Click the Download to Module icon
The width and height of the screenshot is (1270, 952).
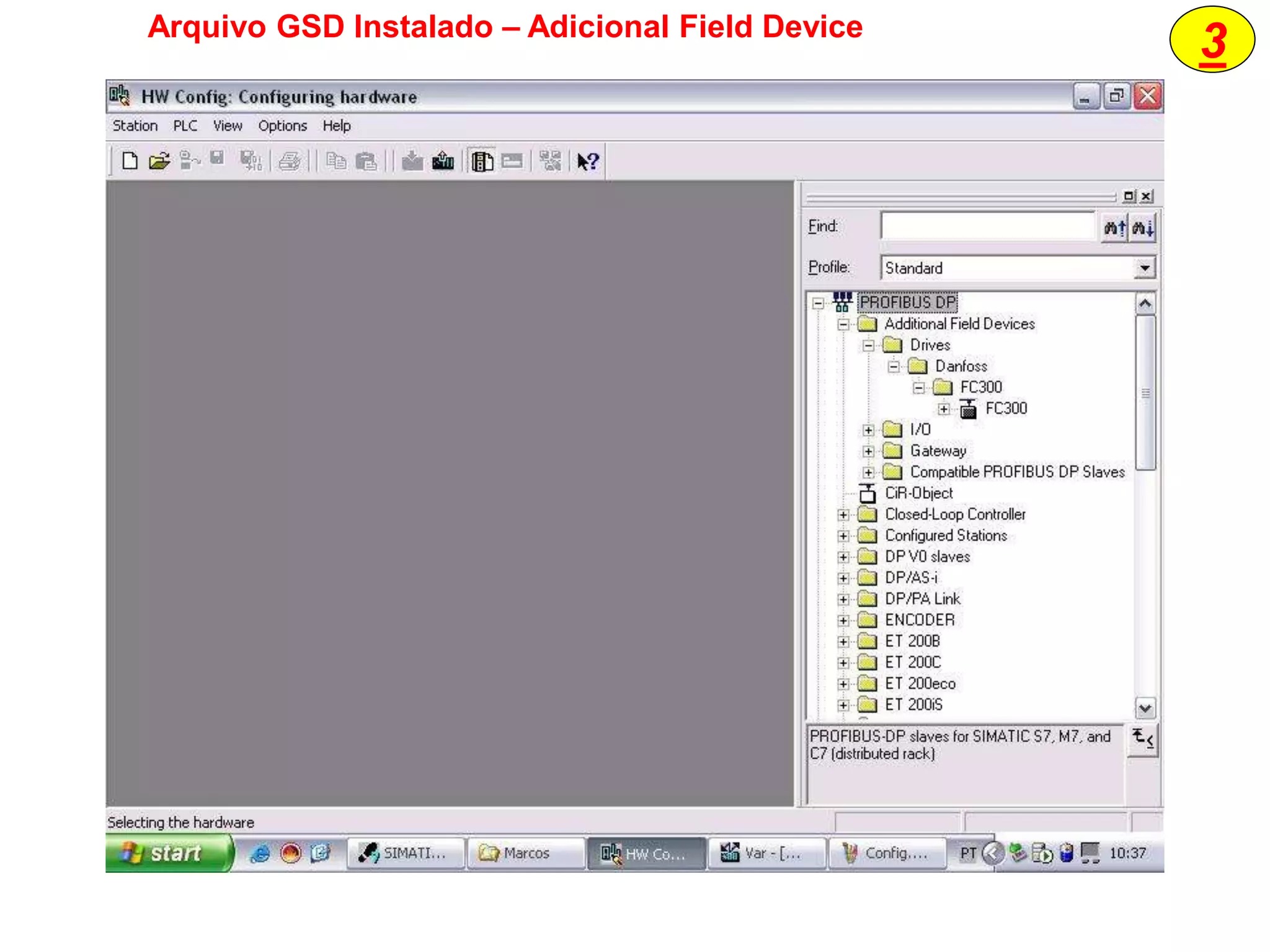tap(412, 161)
